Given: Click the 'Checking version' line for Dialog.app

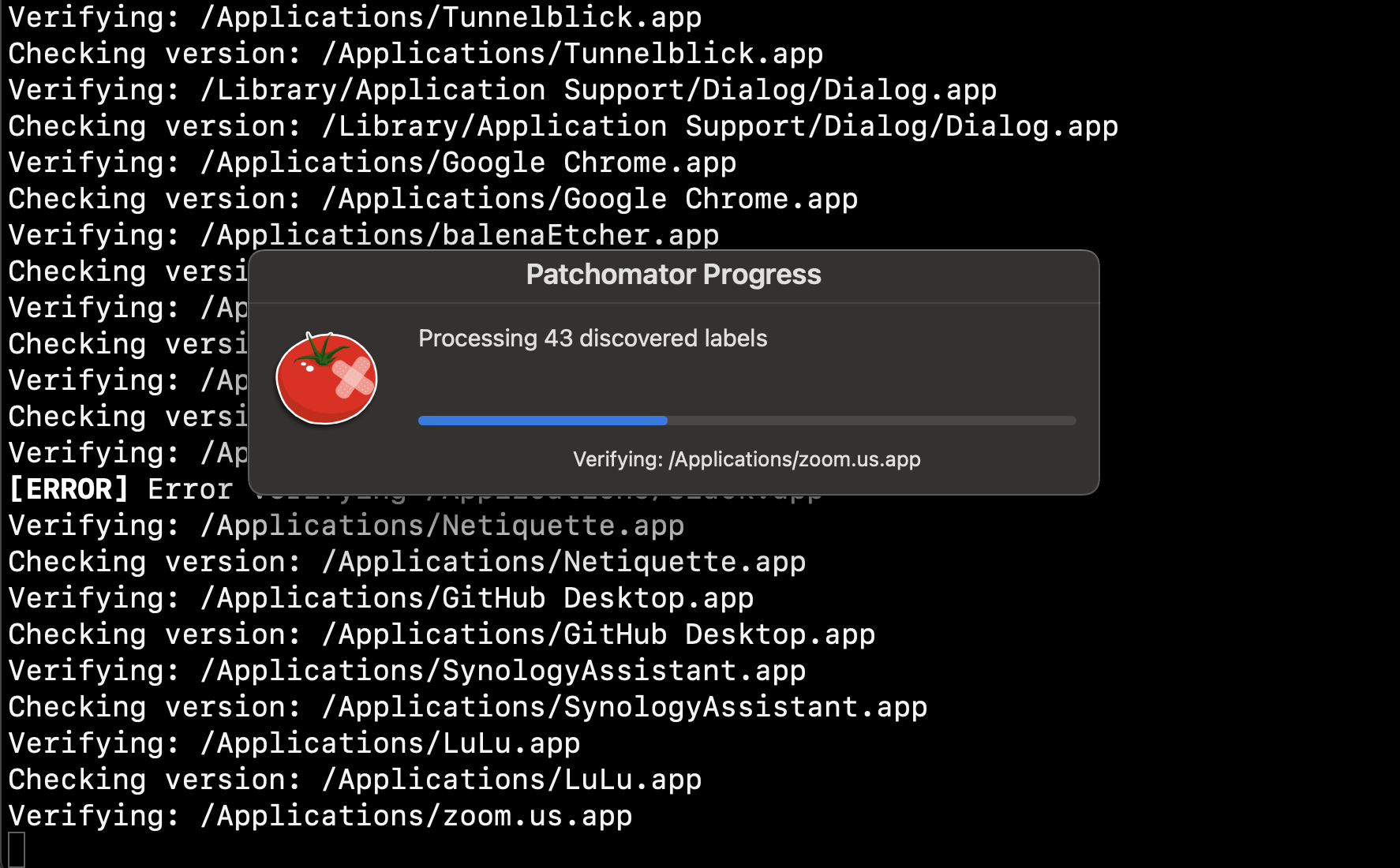Looking at the screenshot, I should (563, 126).
